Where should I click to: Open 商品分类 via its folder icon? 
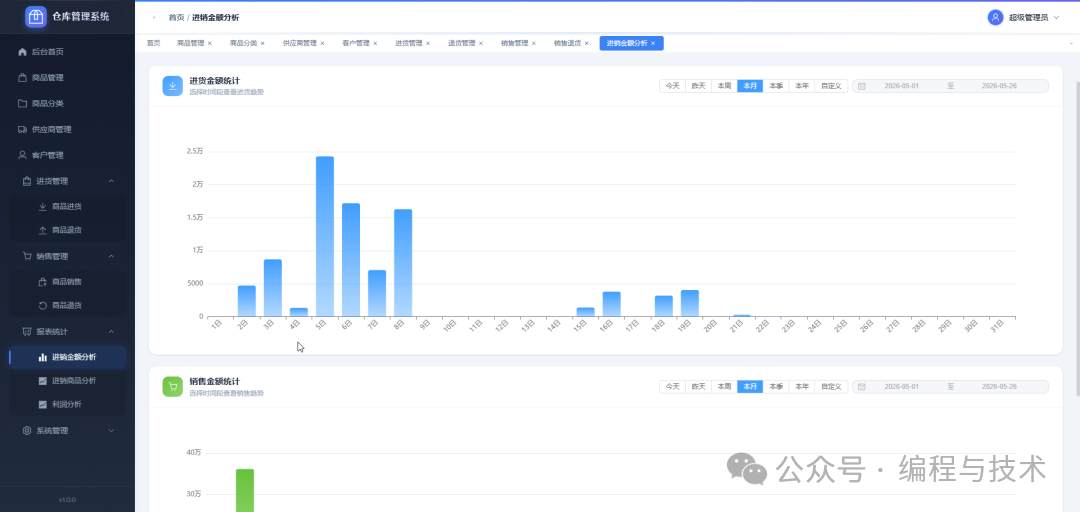22,103
